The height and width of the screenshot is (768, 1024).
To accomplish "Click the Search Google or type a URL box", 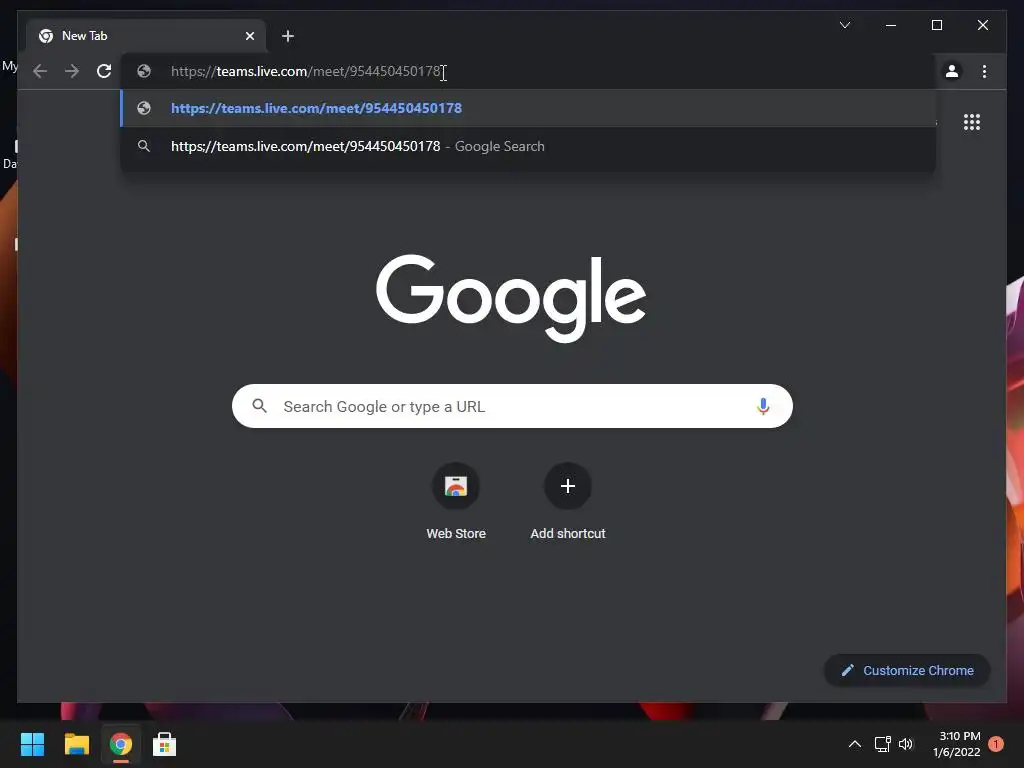I will [x=512, y=406].
